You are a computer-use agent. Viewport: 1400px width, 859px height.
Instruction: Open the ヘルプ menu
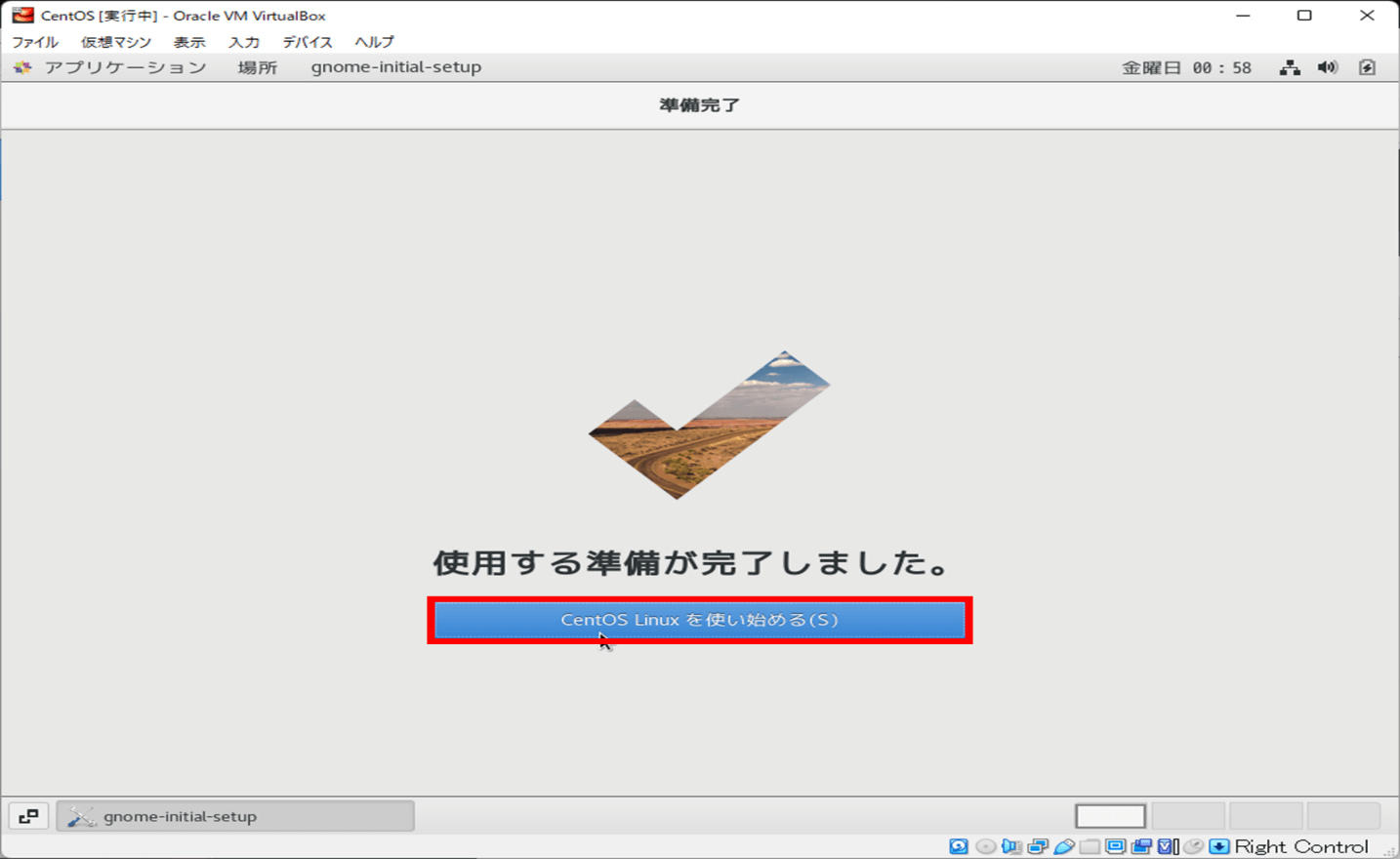coord(374,42)
